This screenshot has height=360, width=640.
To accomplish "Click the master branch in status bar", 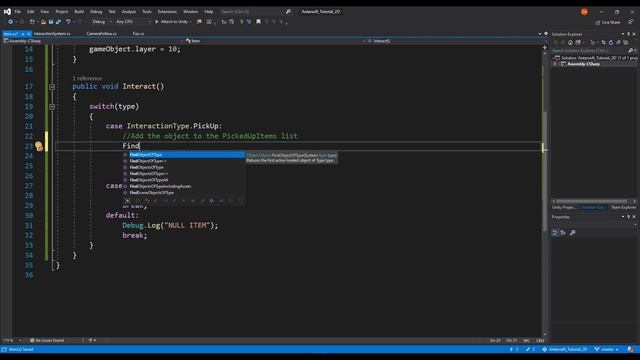I will [606, 349].
